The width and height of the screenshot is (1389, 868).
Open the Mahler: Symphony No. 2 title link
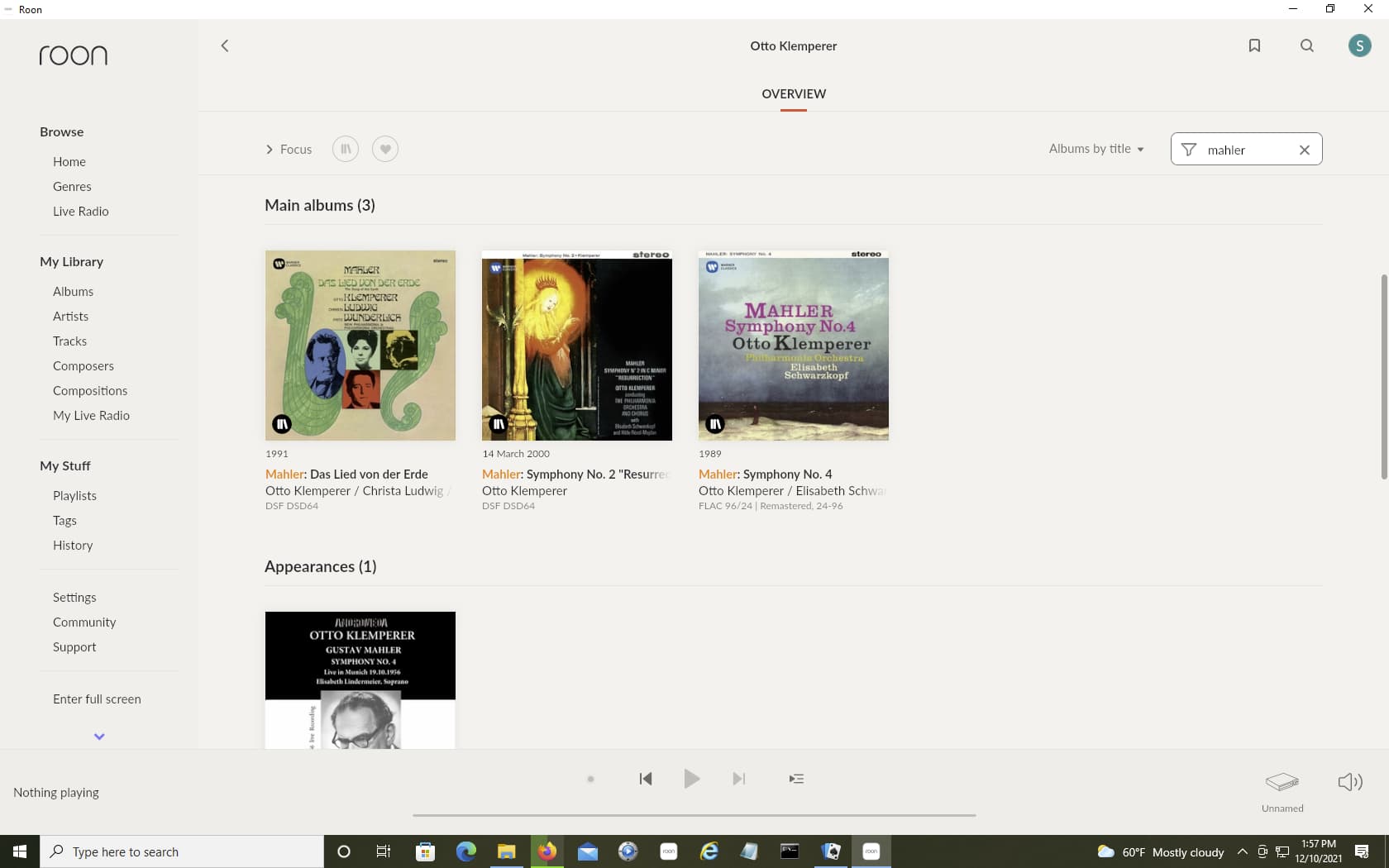[575, 474]
